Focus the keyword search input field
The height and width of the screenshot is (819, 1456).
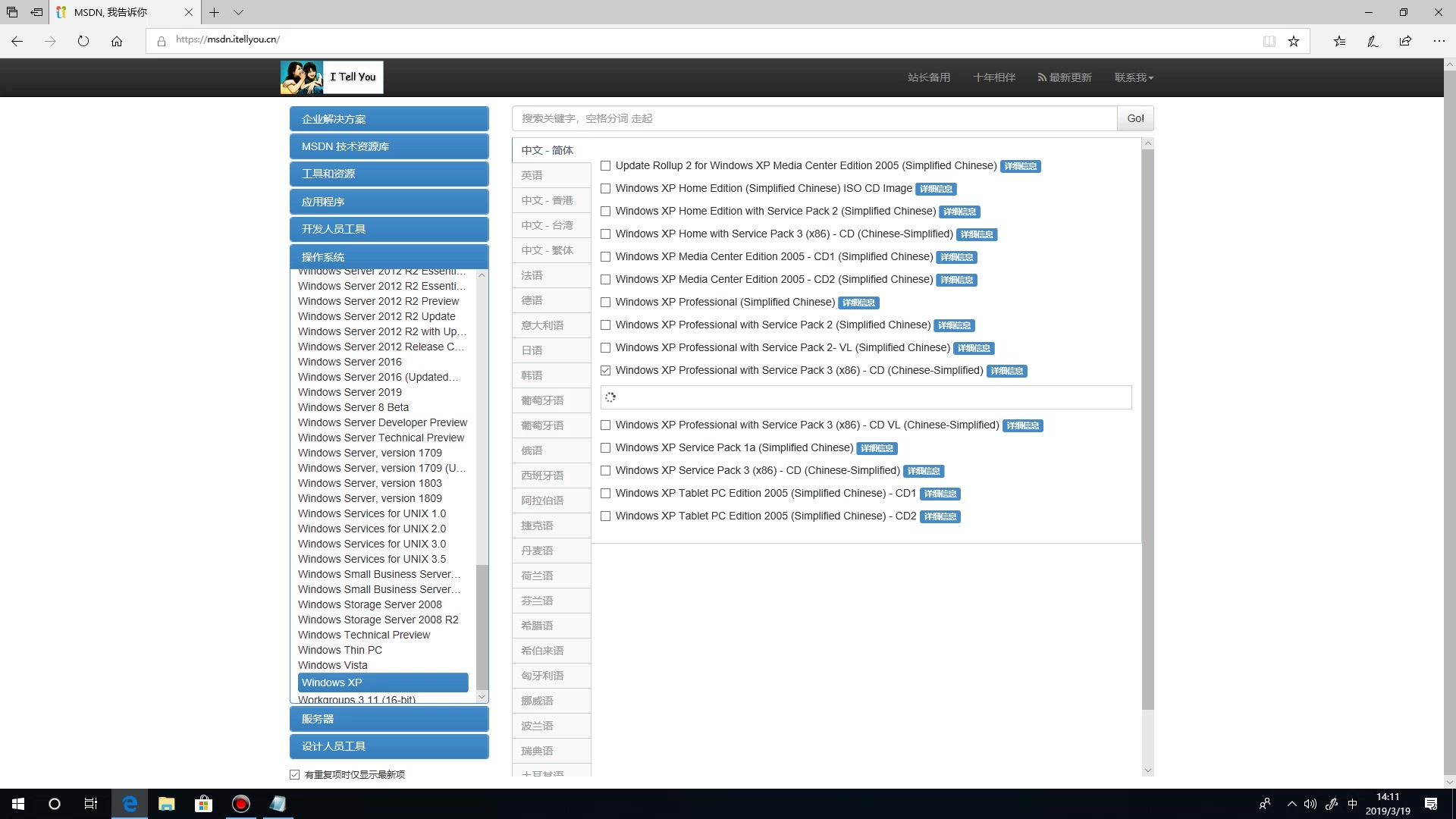pyautogui.click(x=814, y=118)
